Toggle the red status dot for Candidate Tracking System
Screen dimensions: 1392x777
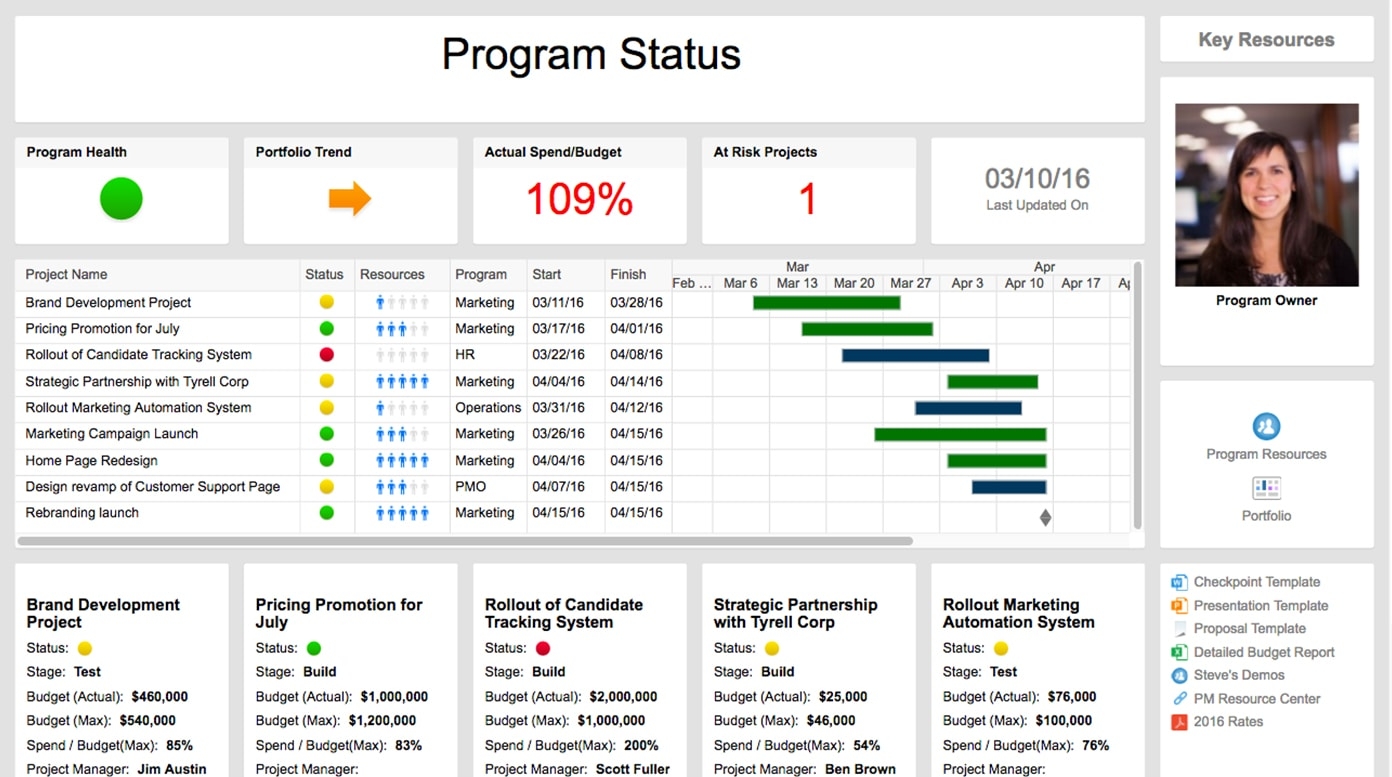coord(325,354)
